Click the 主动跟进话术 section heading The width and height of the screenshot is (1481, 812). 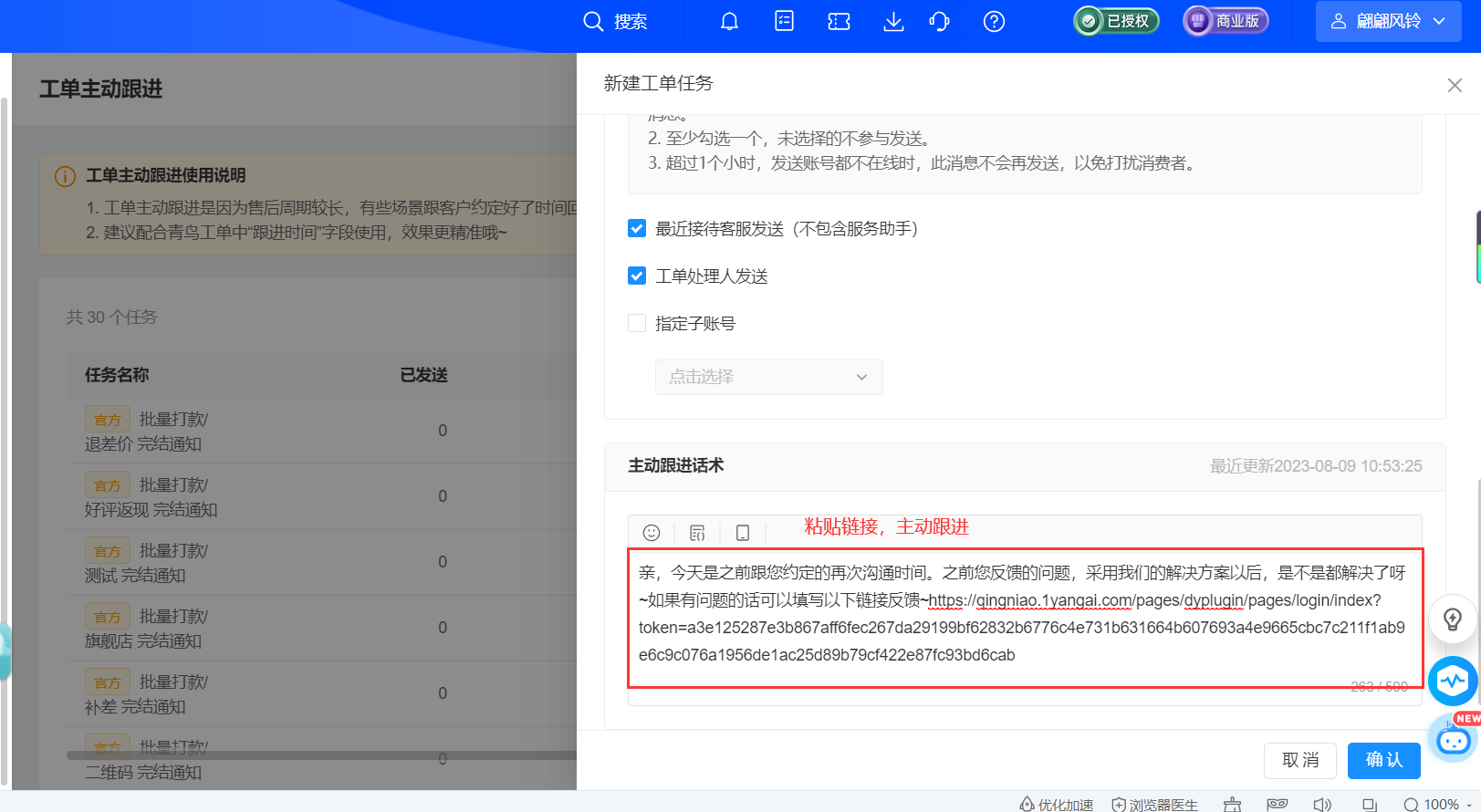click(675, 465)
